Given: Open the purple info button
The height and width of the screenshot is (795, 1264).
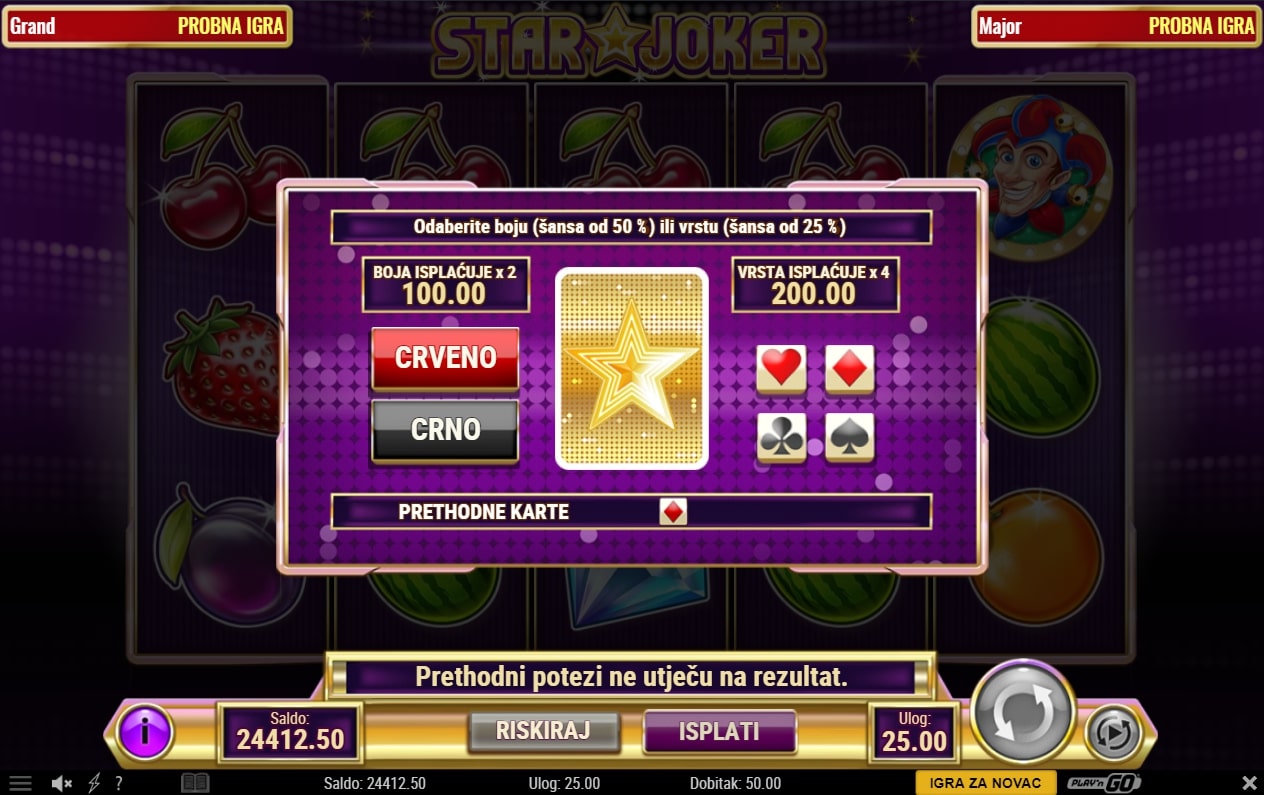Looking at the screenshot, I should pyautogui.click(x=146, y=732).
